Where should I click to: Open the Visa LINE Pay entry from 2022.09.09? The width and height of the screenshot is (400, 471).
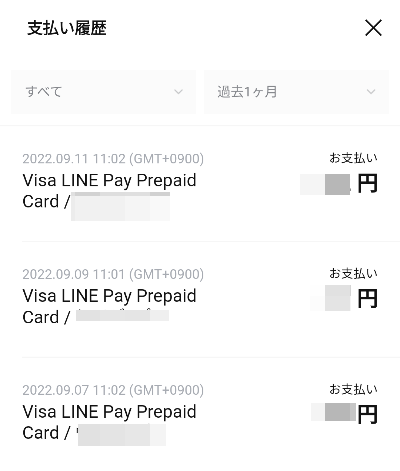(x=200, y=299)
